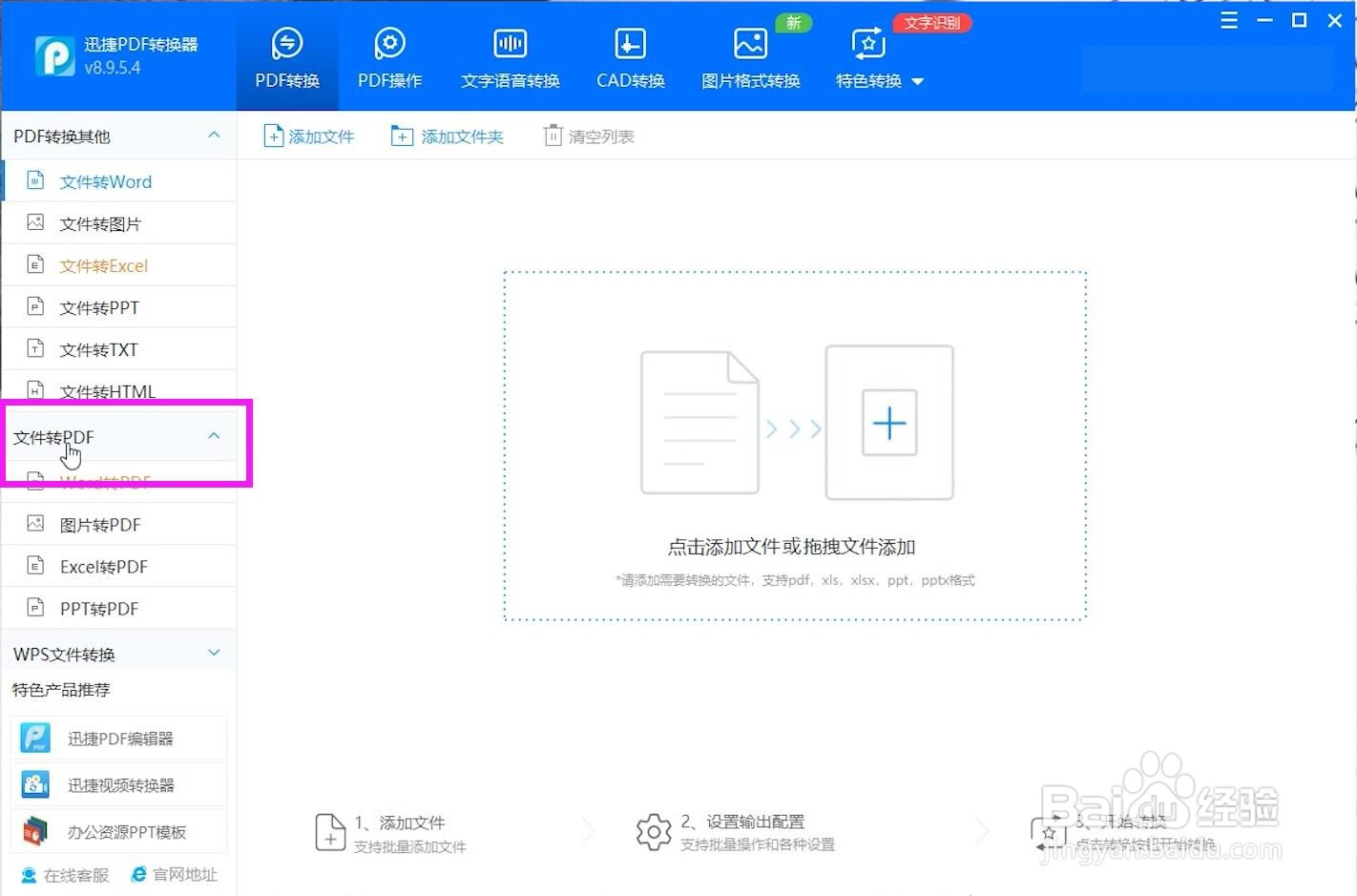Select 文件转TXT in sidebar
Image resolution: width=1357 pixels, height=896 pixels.
(119, 349)
